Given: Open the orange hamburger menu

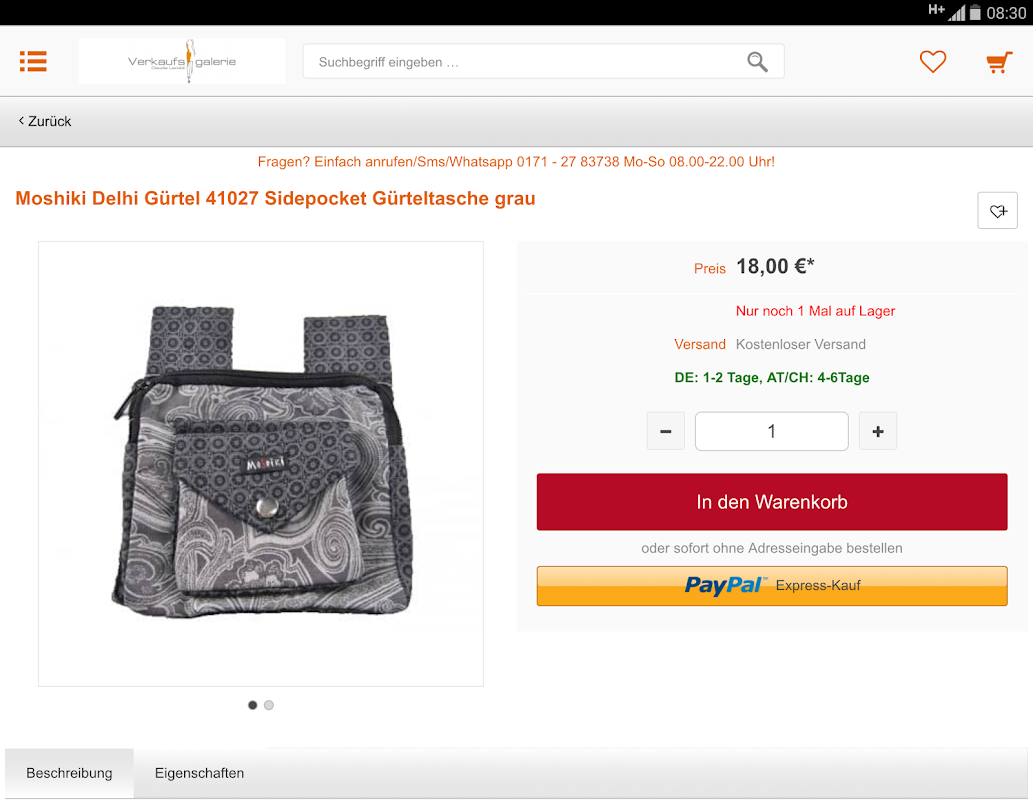Looking at the screenshot, I should (x=33, y=61).
